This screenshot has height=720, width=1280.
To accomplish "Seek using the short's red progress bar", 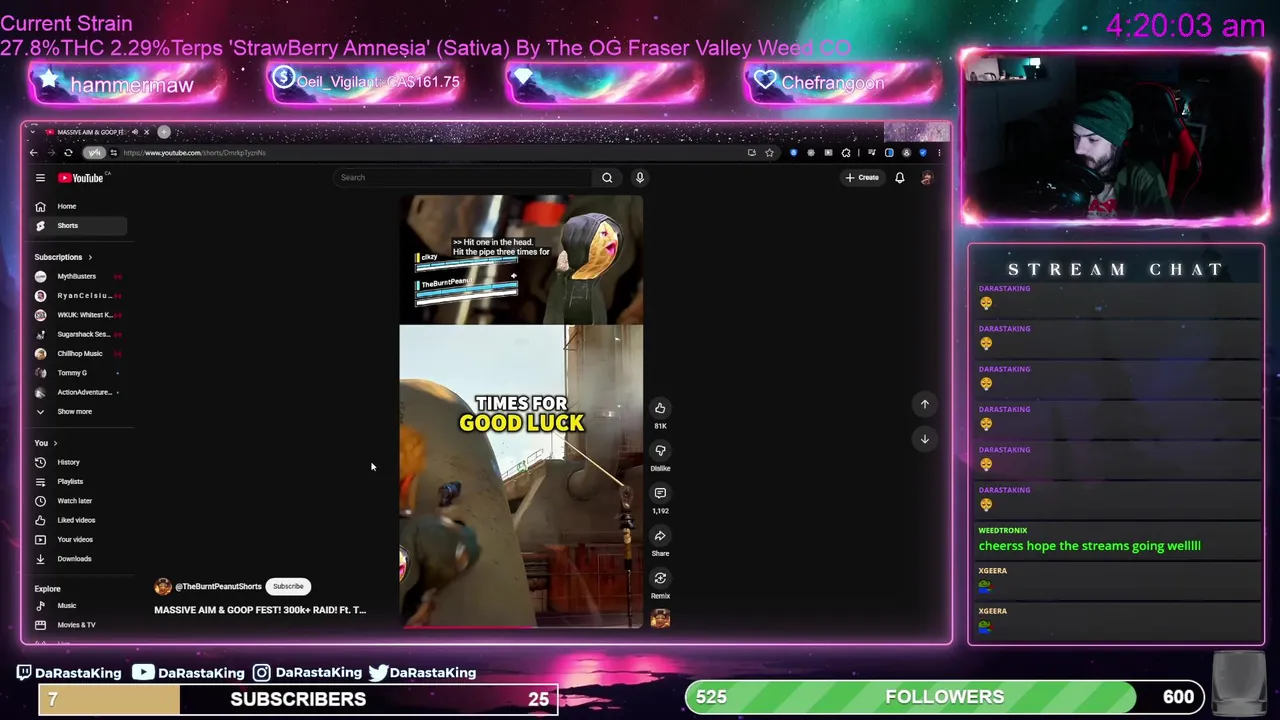I will point(521,627).
